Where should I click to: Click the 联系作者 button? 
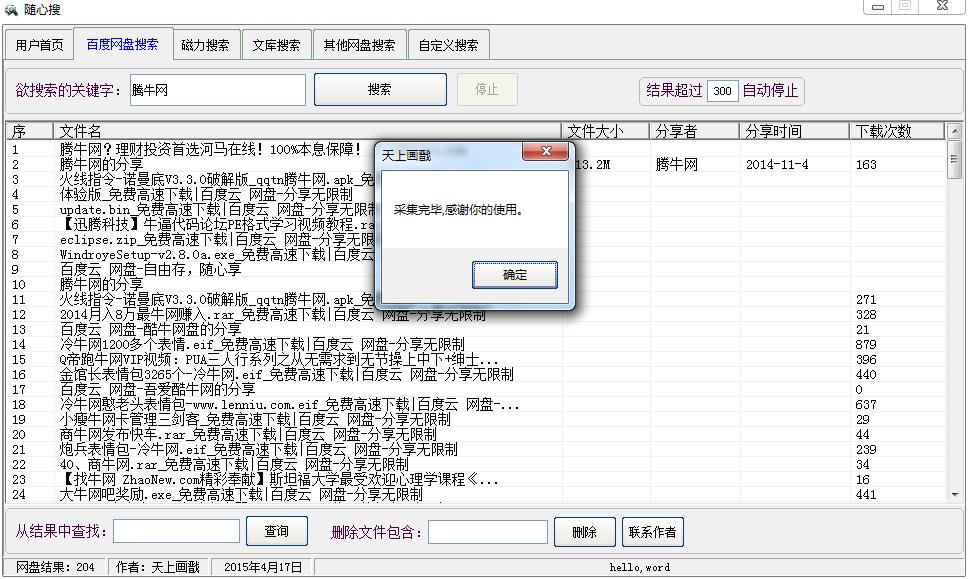pos(652,532)
